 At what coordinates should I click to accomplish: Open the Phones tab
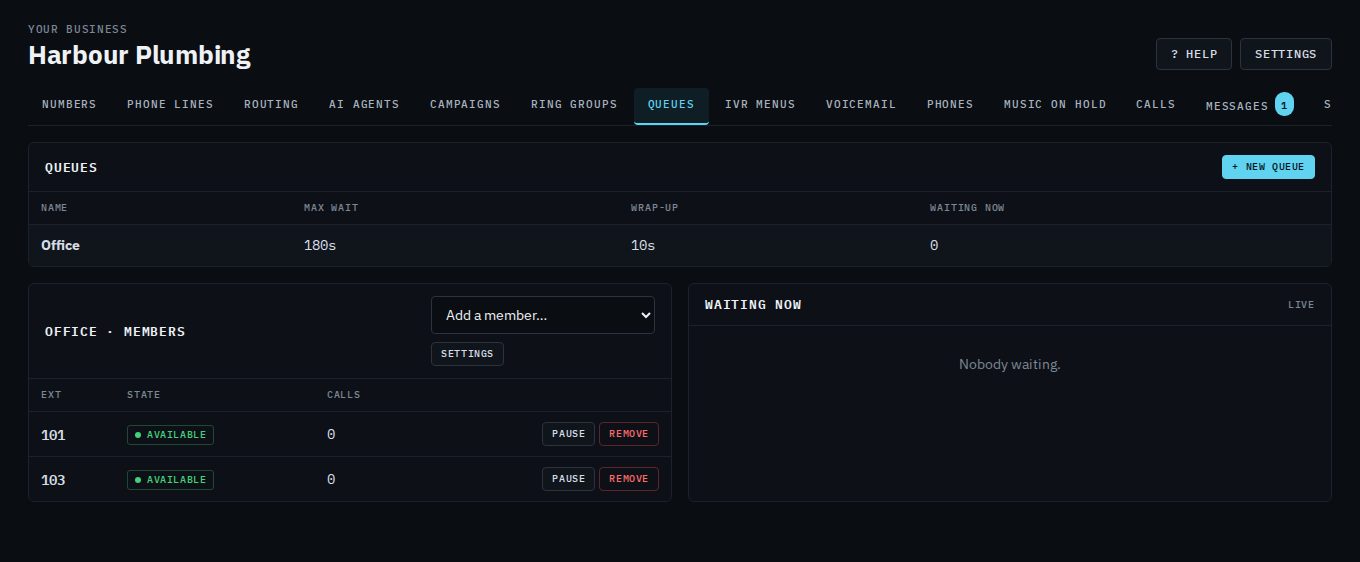click(x=950, y=105)
